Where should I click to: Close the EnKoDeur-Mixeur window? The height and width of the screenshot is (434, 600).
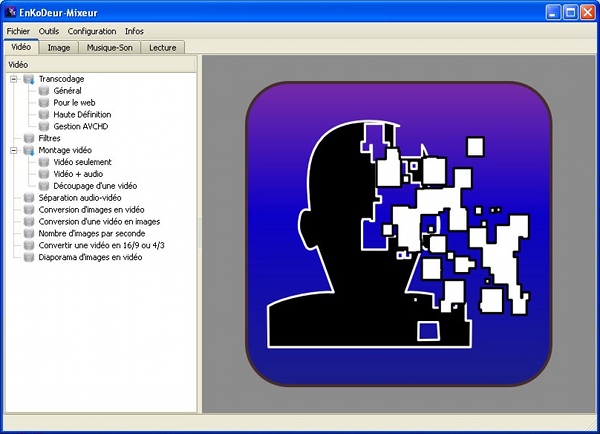[588, 13]
